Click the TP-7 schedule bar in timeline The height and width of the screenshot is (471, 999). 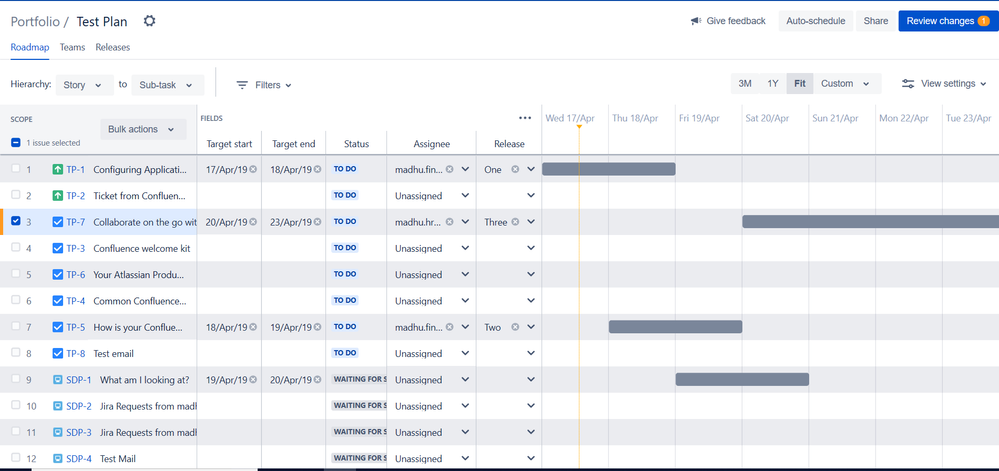coord(870,221)
